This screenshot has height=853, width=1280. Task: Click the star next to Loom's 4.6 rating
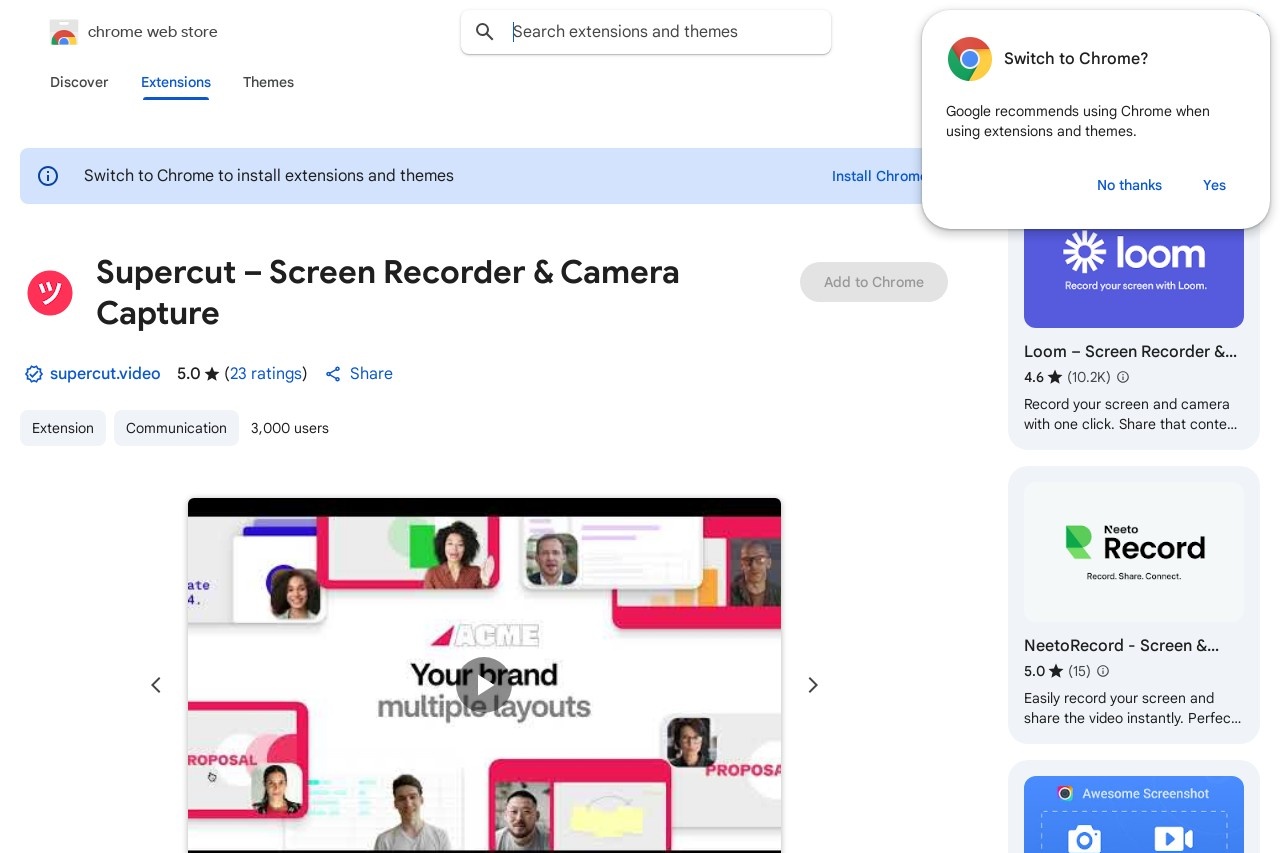[1055, 377]
